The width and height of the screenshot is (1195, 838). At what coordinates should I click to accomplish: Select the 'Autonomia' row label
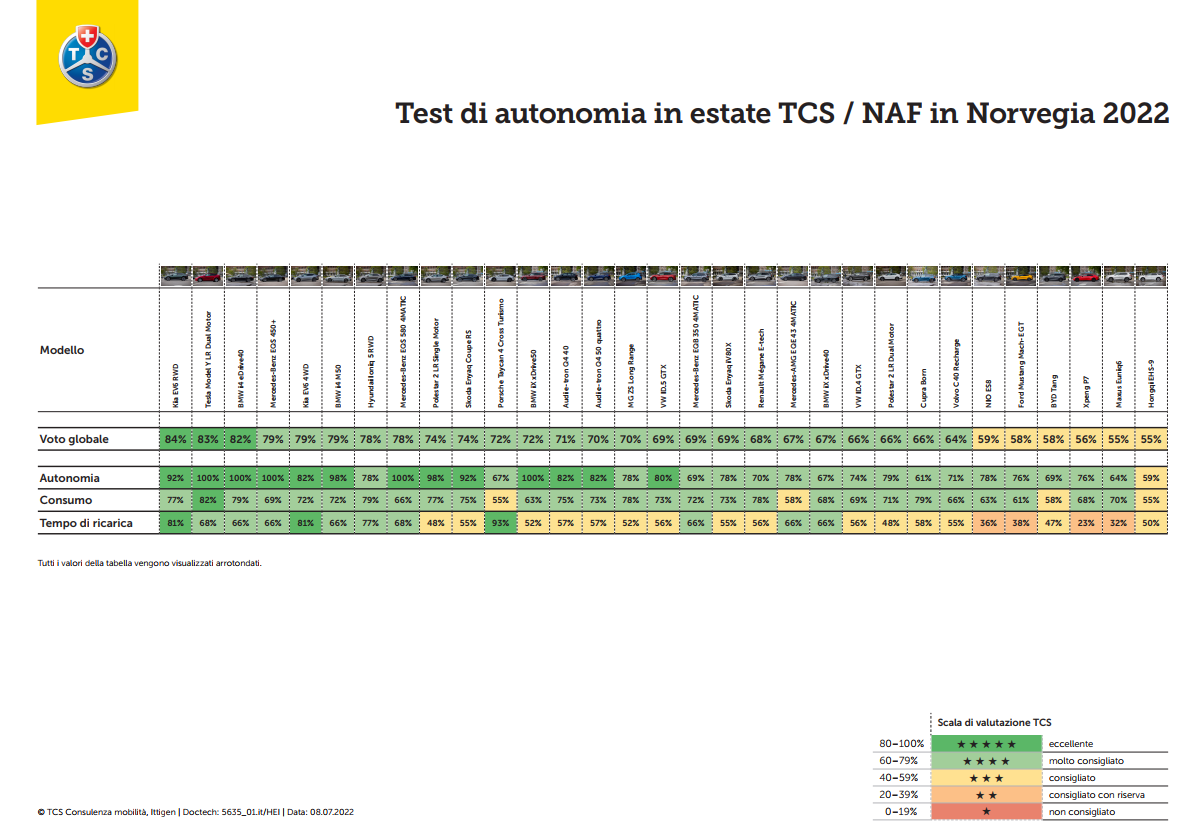[69, 478]
